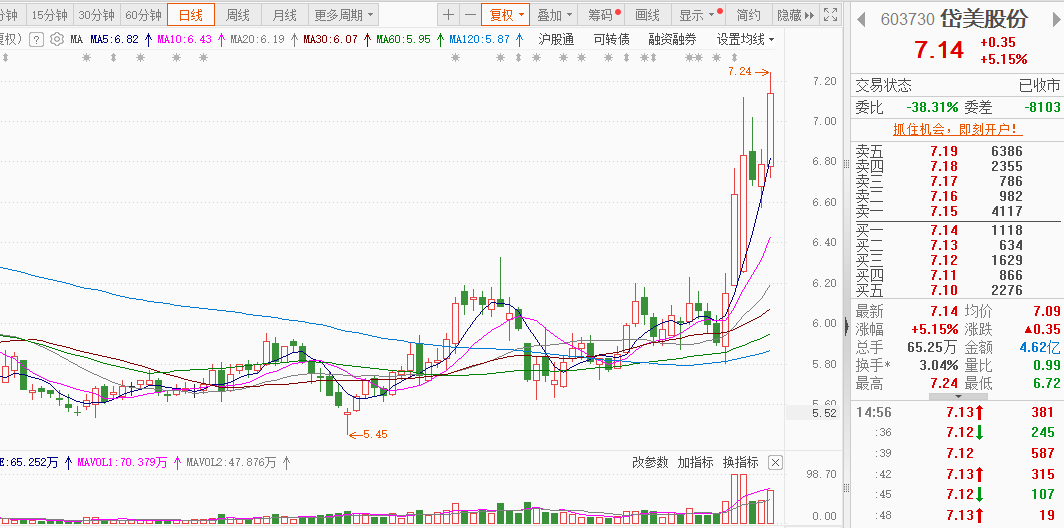Viewport: 1064px width, 528px height.
Task: Click the 加指标 button
Action: pyautogui.click(x=696, y=462)
